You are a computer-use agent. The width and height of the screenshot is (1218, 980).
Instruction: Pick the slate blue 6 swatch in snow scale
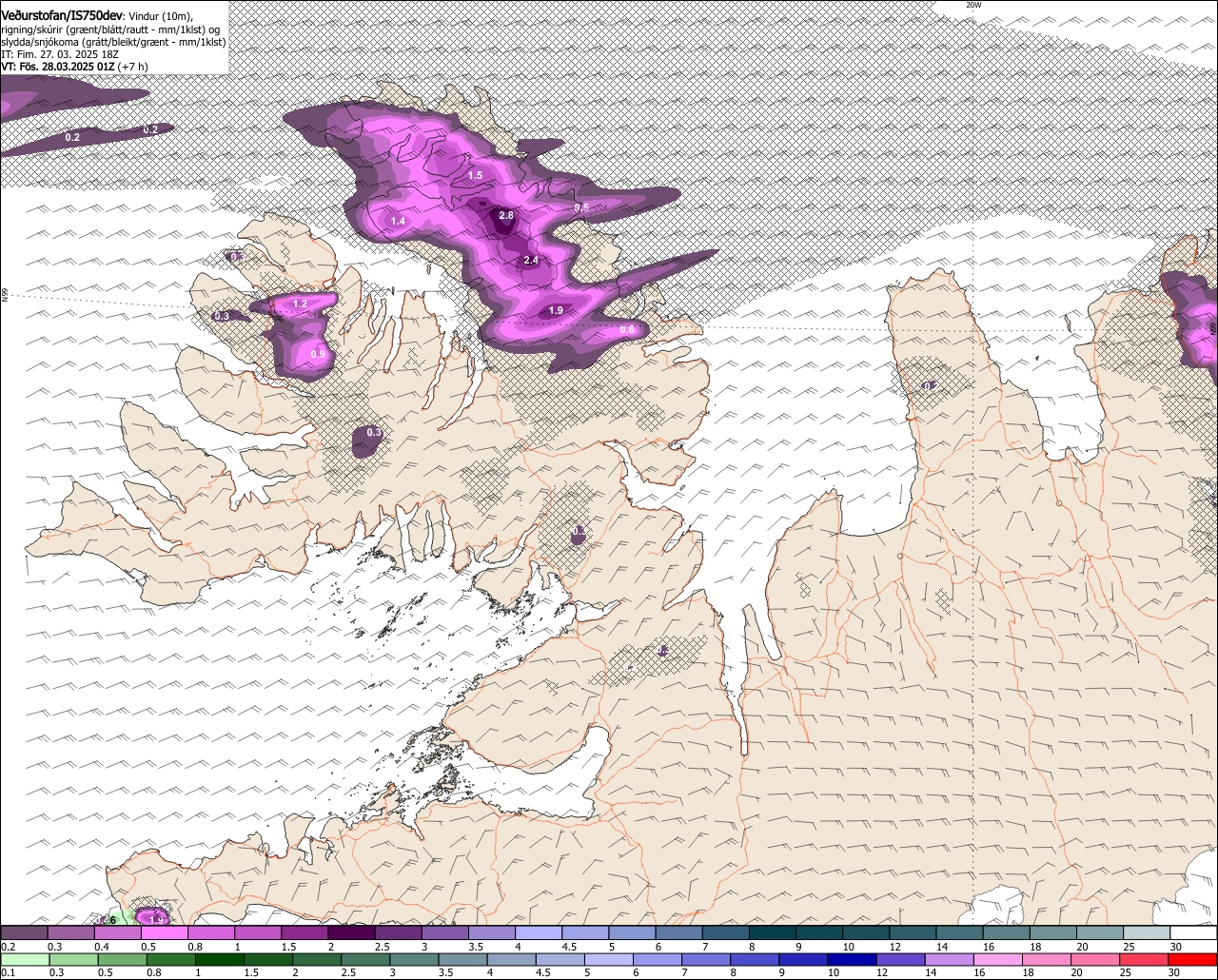pos(679,933)
